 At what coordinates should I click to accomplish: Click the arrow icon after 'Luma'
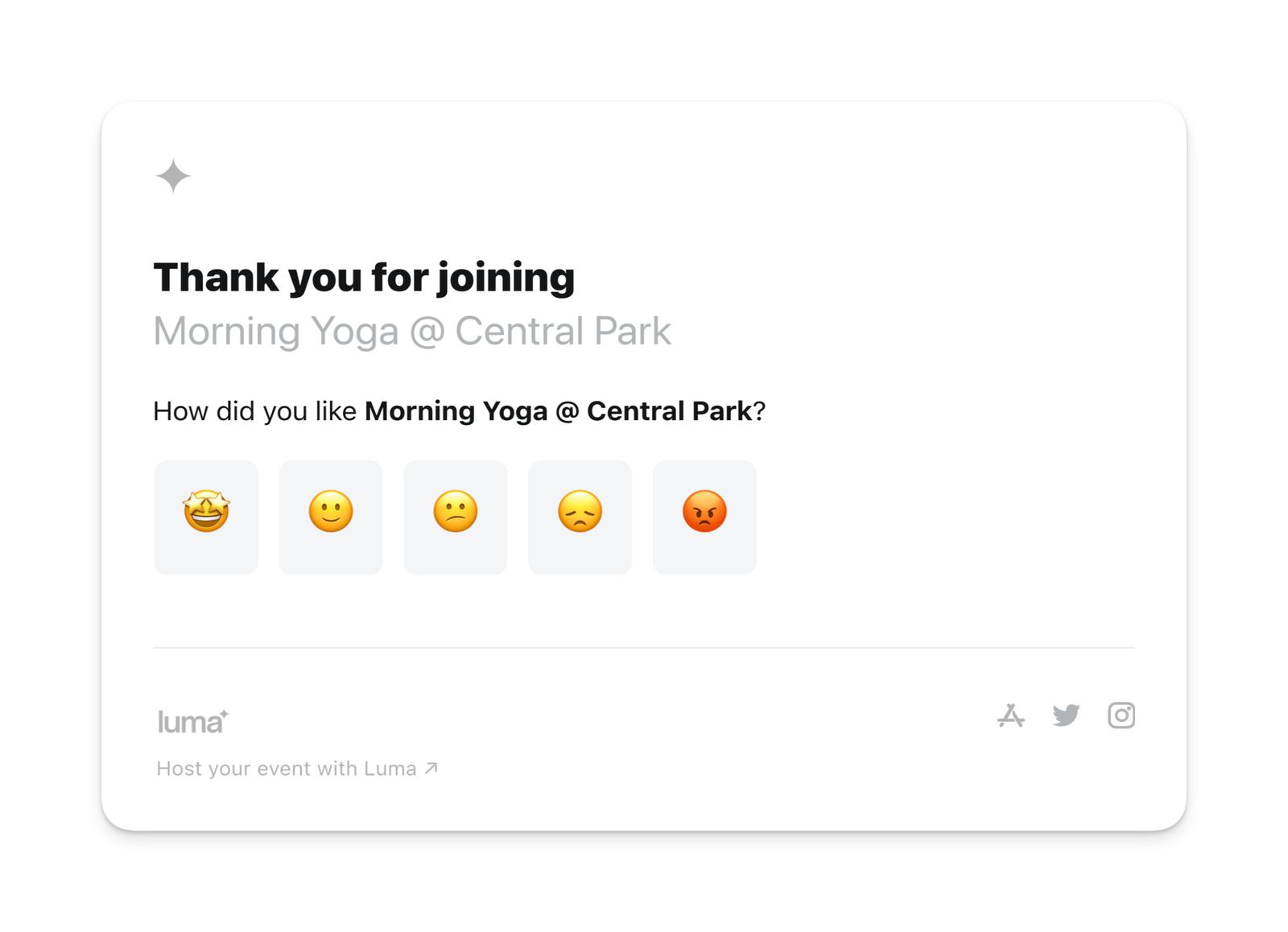point(431,768)
